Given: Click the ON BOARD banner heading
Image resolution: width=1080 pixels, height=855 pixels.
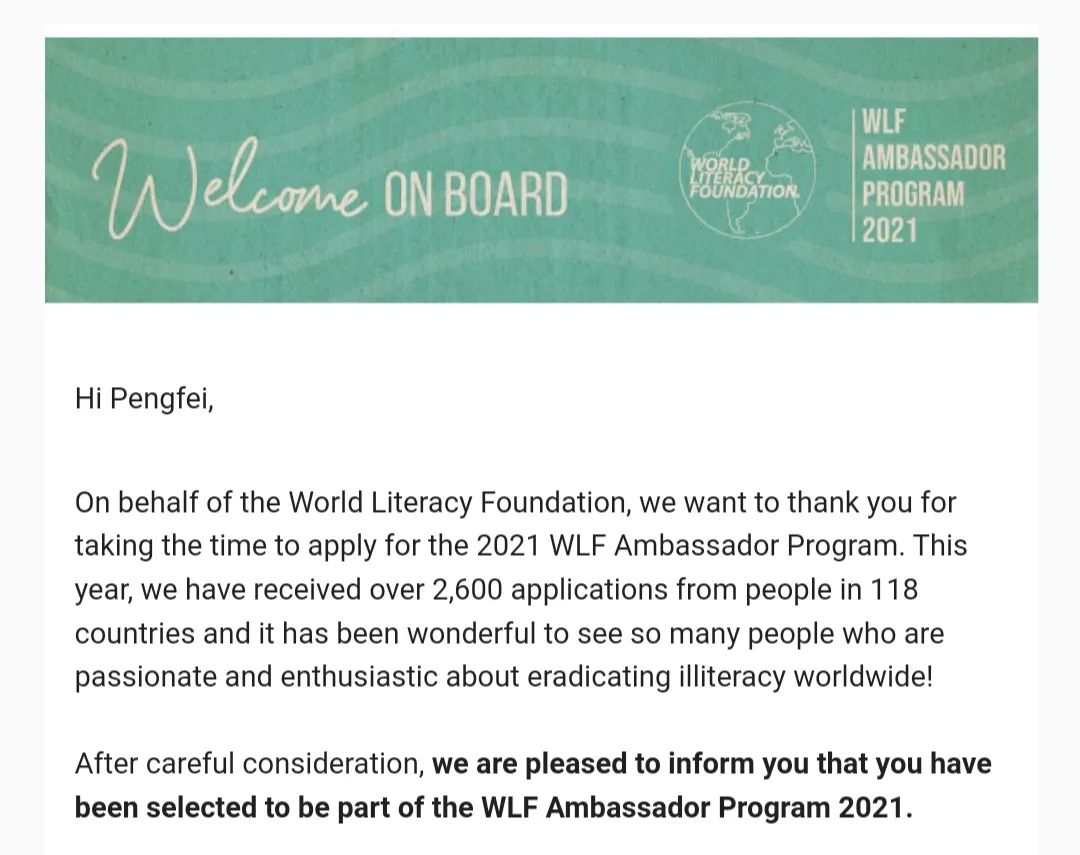Looking at the screenshot, I should coord(475,194).
